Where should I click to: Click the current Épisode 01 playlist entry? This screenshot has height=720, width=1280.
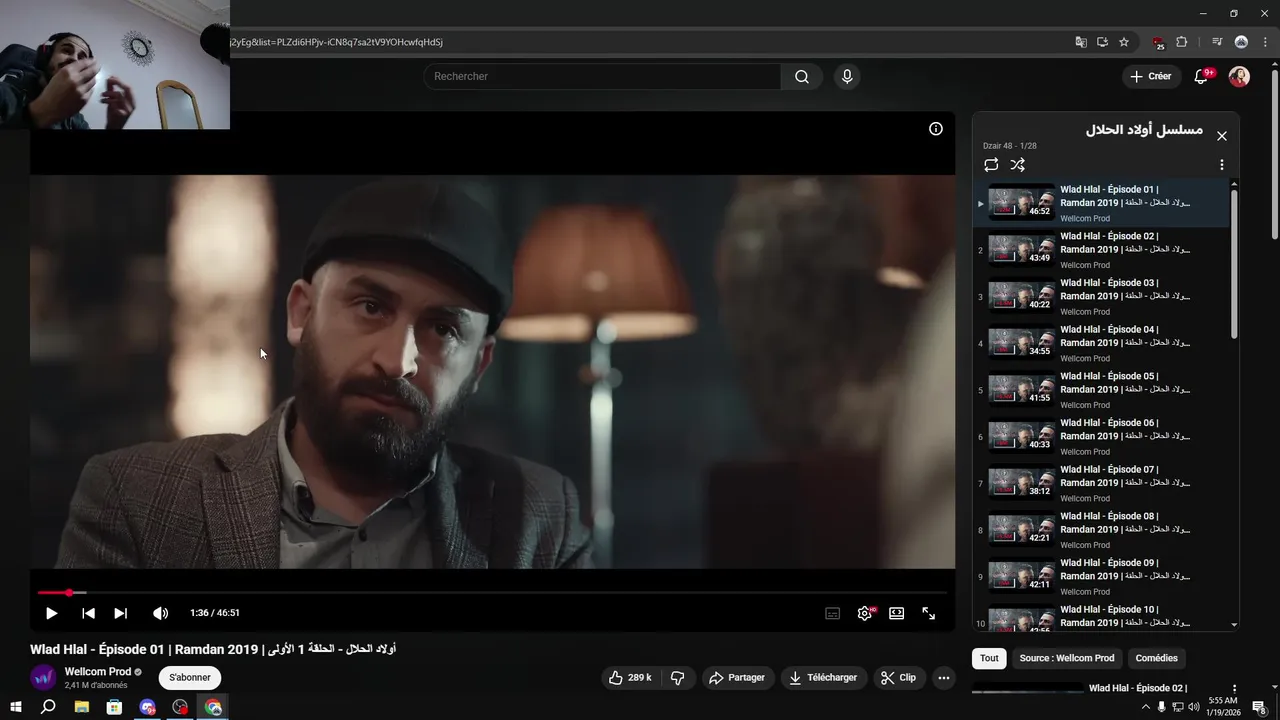pyautogui.click(x=1100, y=203)
